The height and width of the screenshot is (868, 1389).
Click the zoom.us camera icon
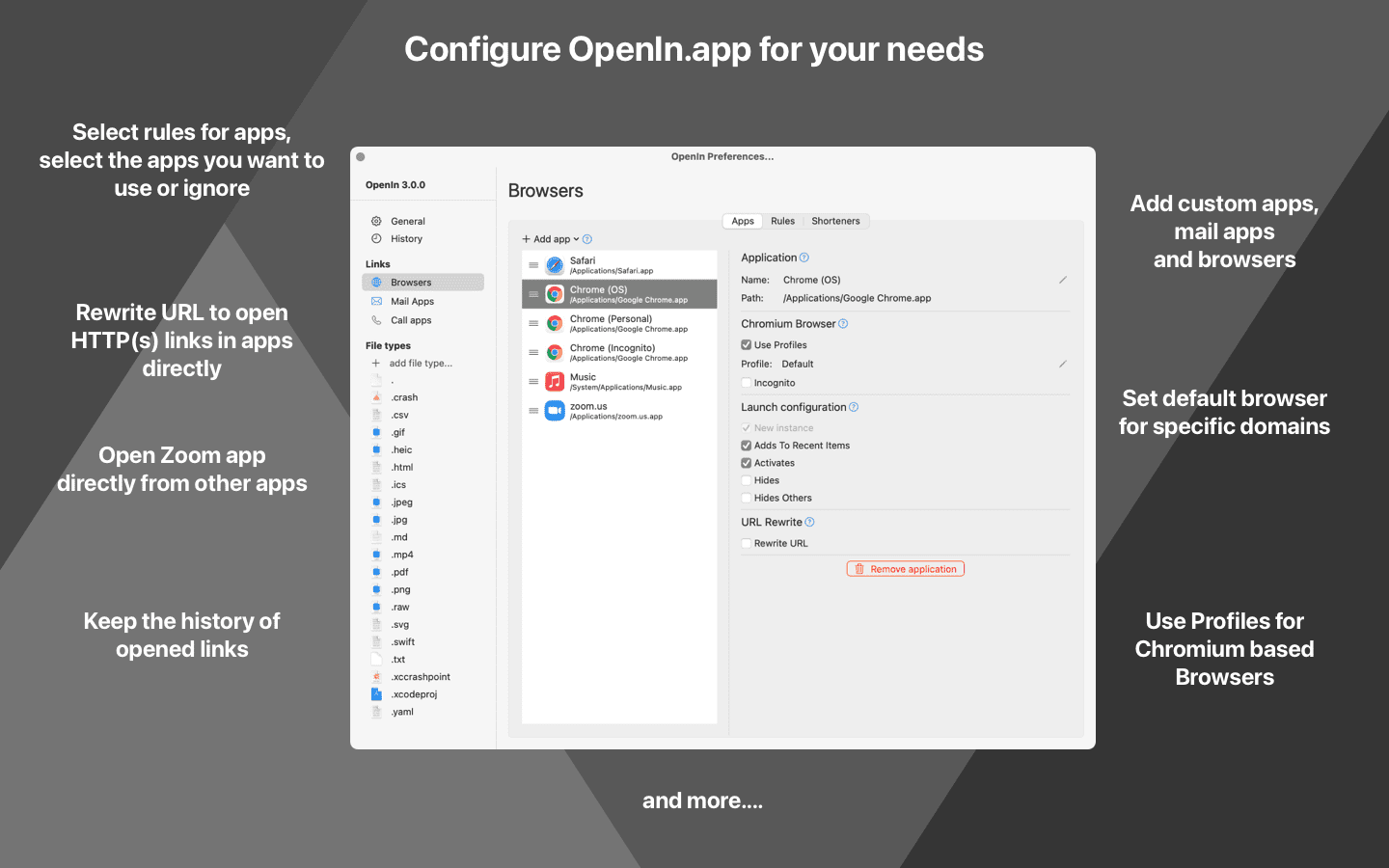(555, 411)
